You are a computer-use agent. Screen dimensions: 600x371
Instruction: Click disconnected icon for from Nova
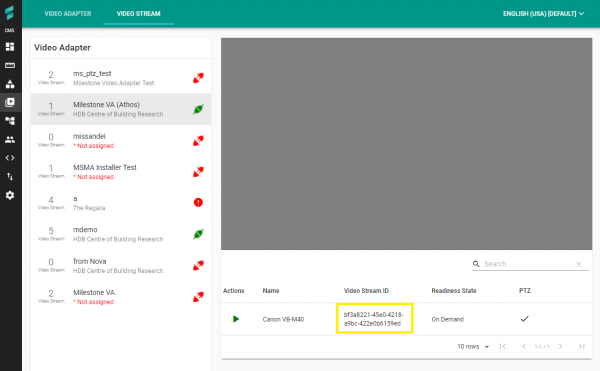click(198, 265)
